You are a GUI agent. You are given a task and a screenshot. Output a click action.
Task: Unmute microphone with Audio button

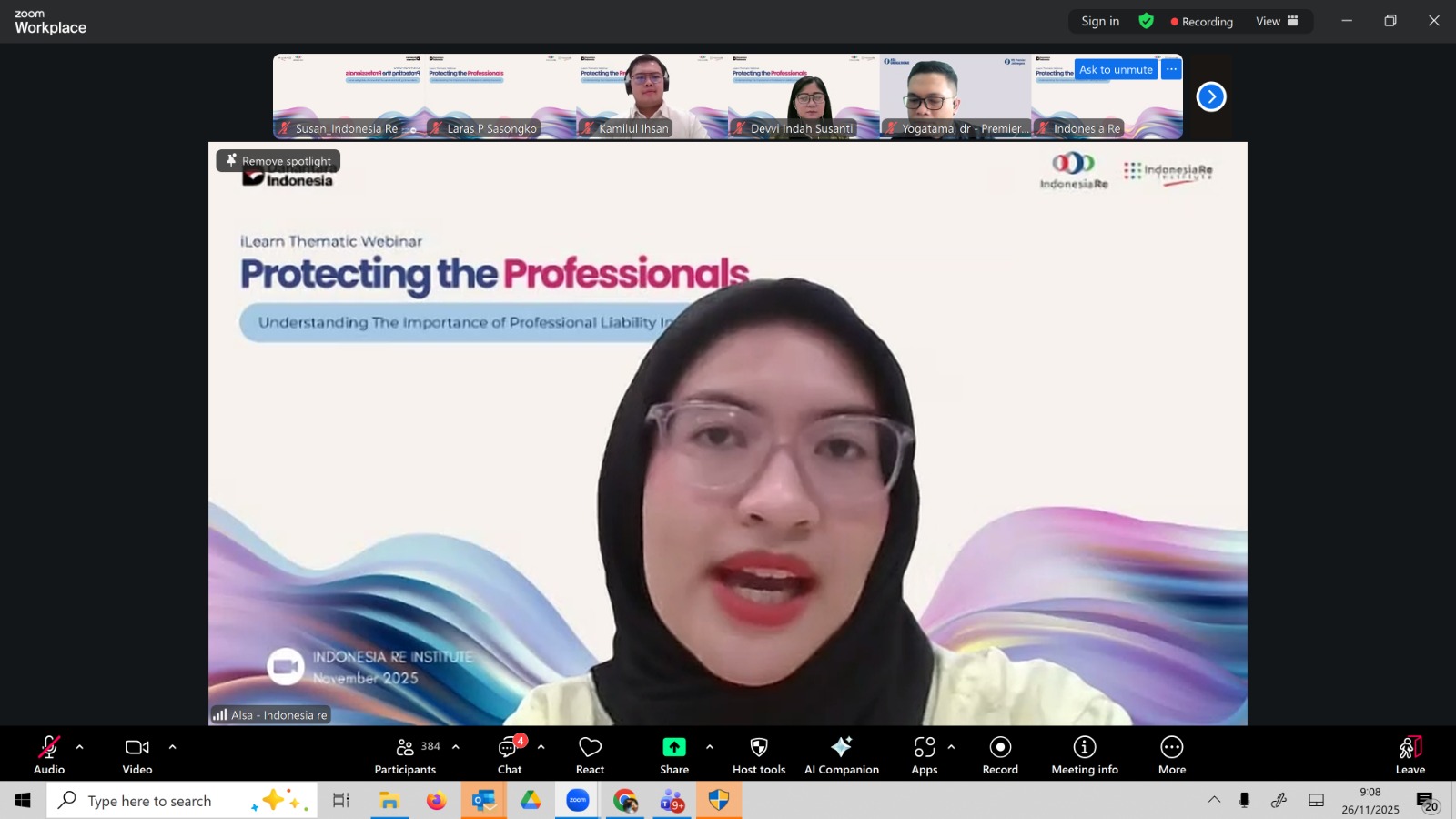pyautogui.click(x=49, y=755)
